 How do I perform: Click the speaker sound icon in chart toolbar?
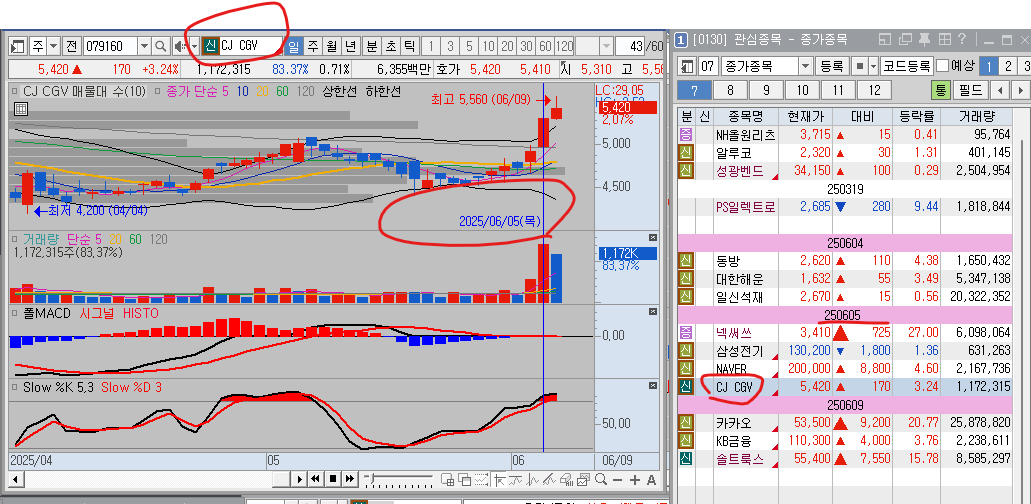(180, 46)
